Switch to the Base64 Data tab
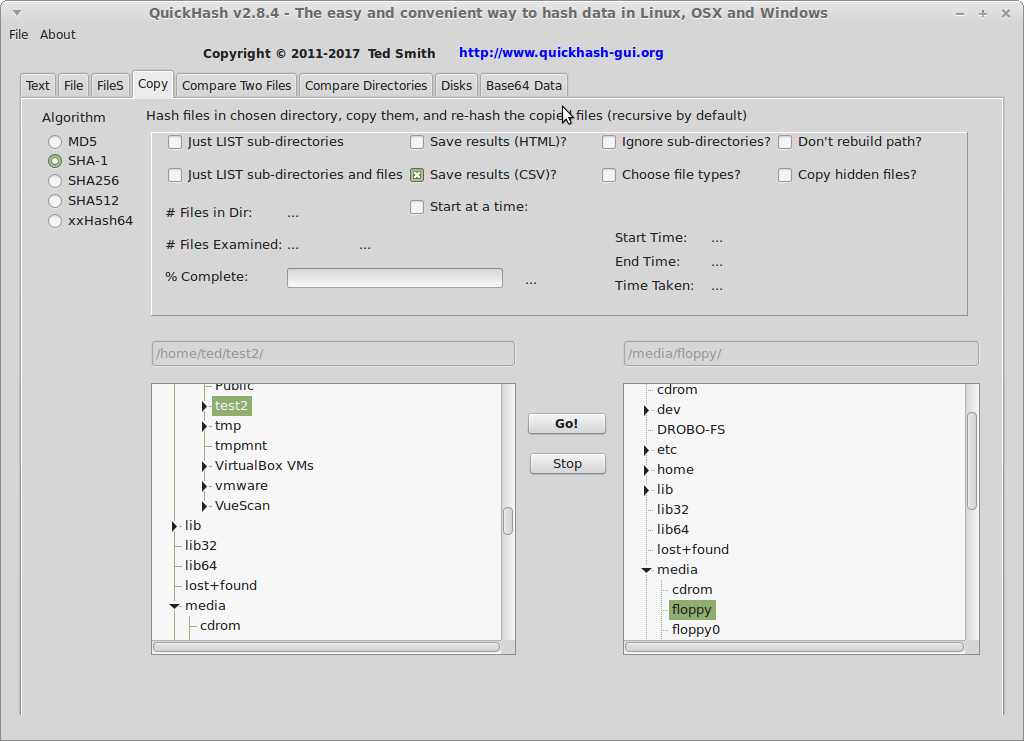This screenshot has width=1024, height=741. (x=524, y=85)
